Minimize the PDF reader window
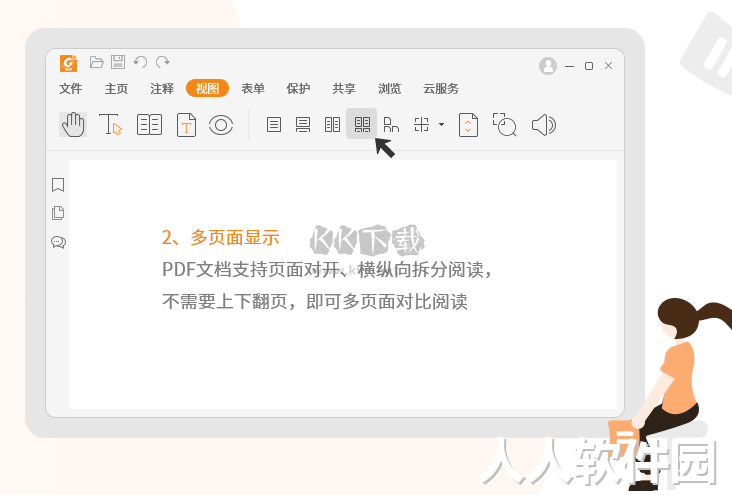732x495 pixels. pos(570,66)
